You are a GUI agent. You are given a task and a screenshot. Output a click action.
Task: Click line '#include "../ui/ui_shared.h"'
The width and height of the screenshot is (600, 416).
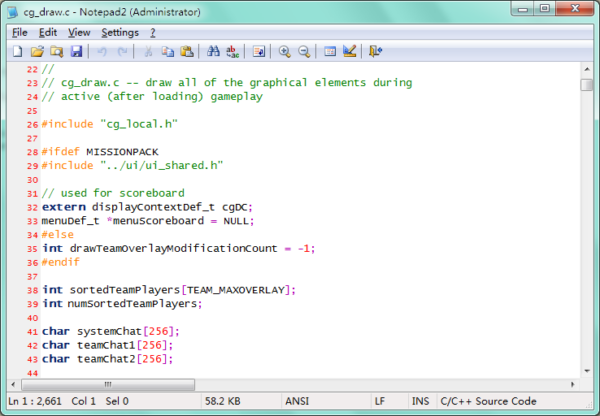tap(132, 166)
